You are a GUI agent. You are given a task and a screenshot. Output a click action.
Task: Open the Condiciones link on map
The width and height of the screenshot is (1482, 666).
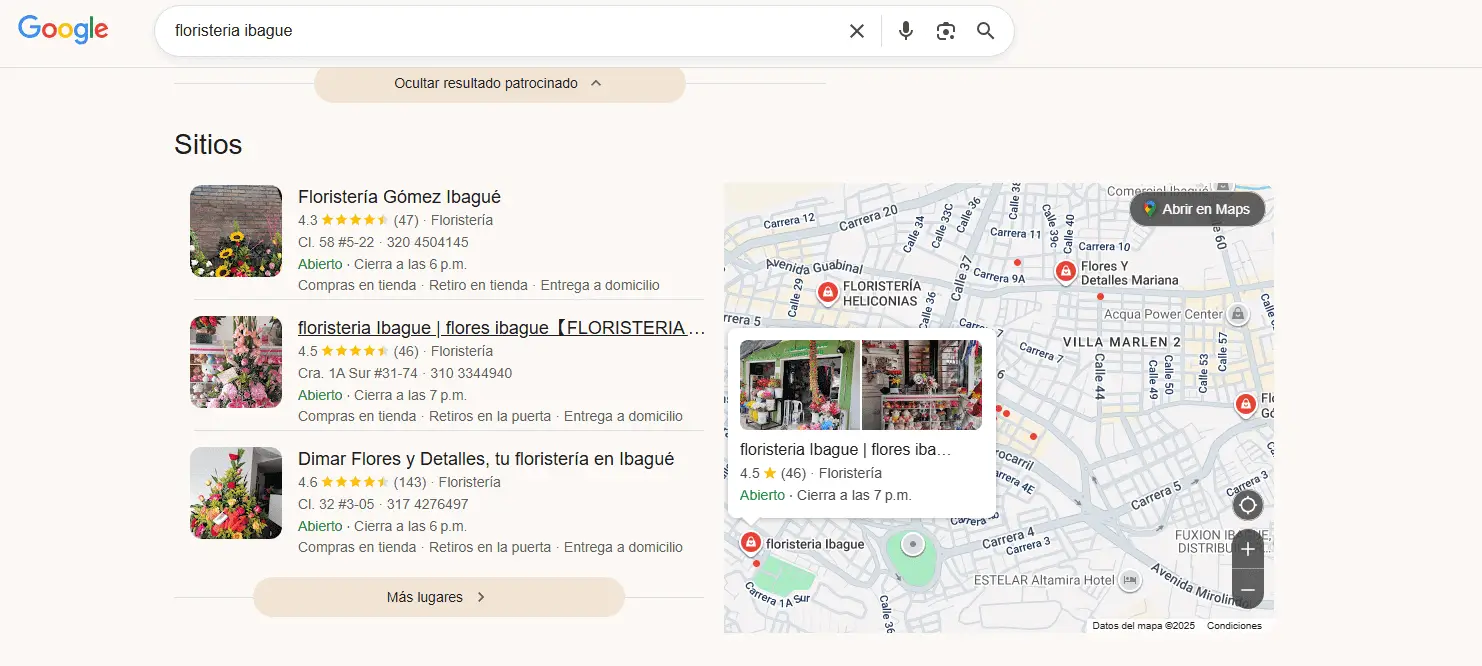(x=1234, y=626)
